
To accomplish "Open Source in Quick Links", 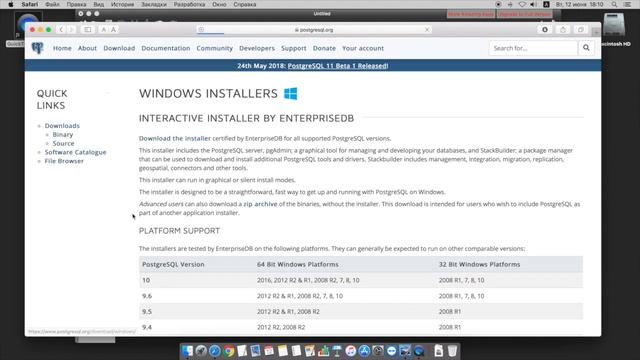I will [63, 143].
